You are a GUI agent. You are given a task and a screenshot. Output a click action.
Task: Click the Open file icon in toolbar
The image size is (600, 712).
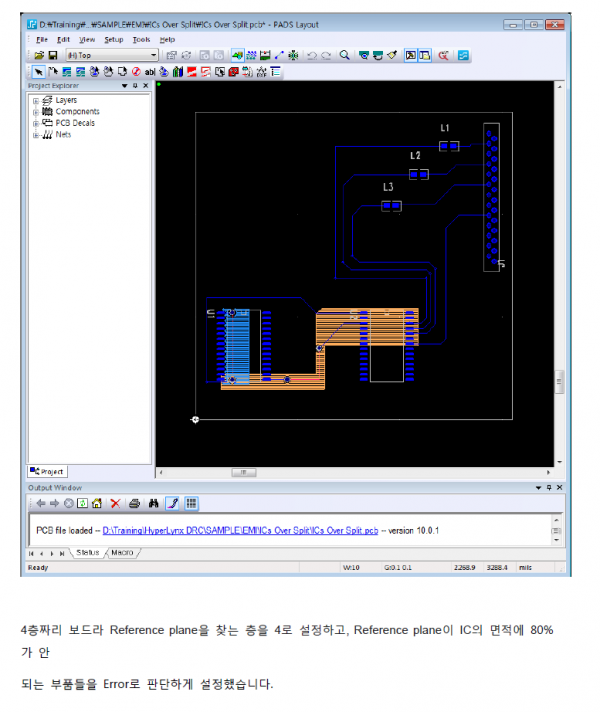pyautogui.click(x=39, y=55)
